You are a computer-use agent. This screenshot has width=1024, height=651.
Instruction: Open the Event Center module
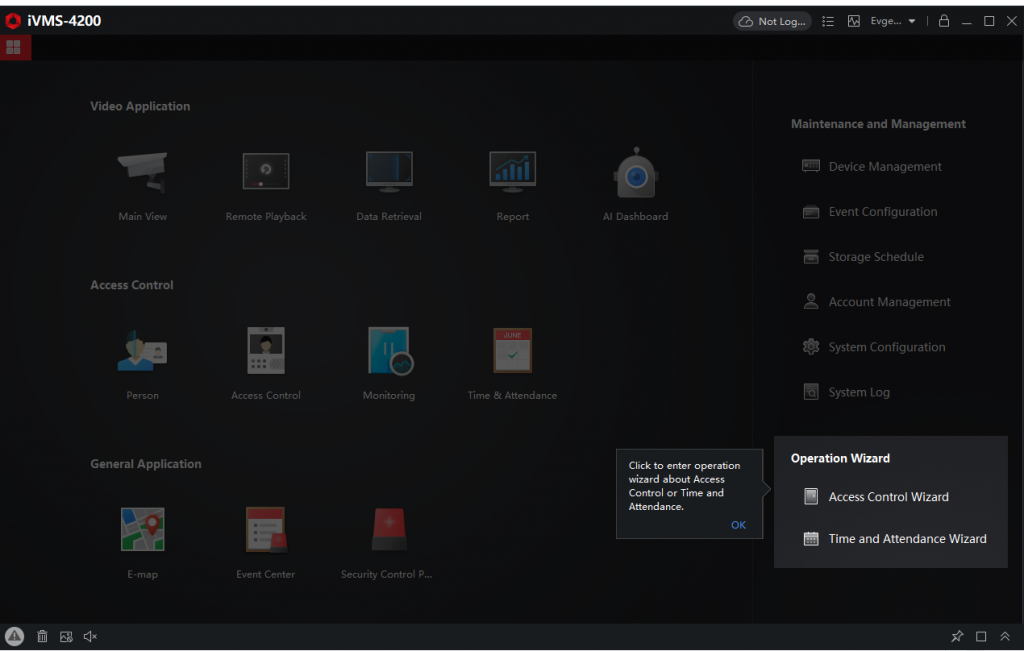coord(266,531)
